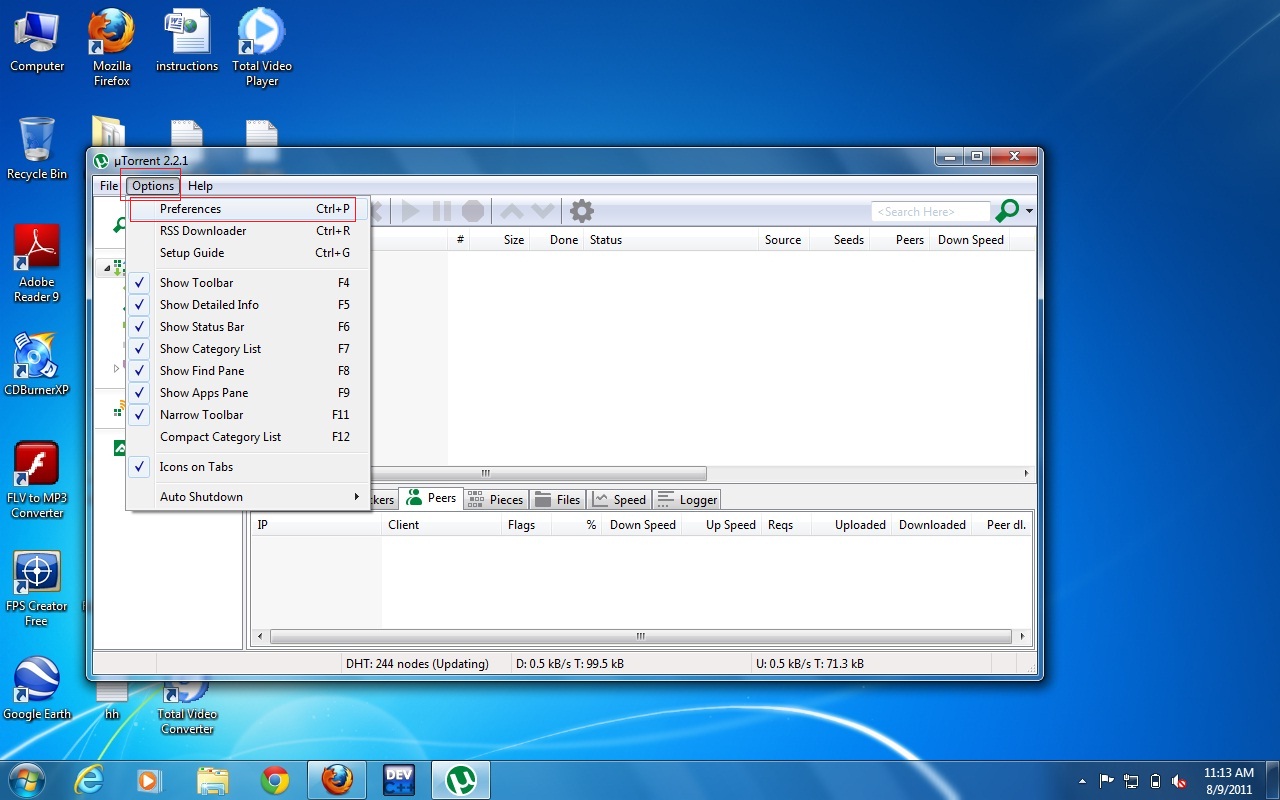Close the Options menu by clicking Options
The image size is (1280, 800).
pyautogui.click(x=153, y=186)
